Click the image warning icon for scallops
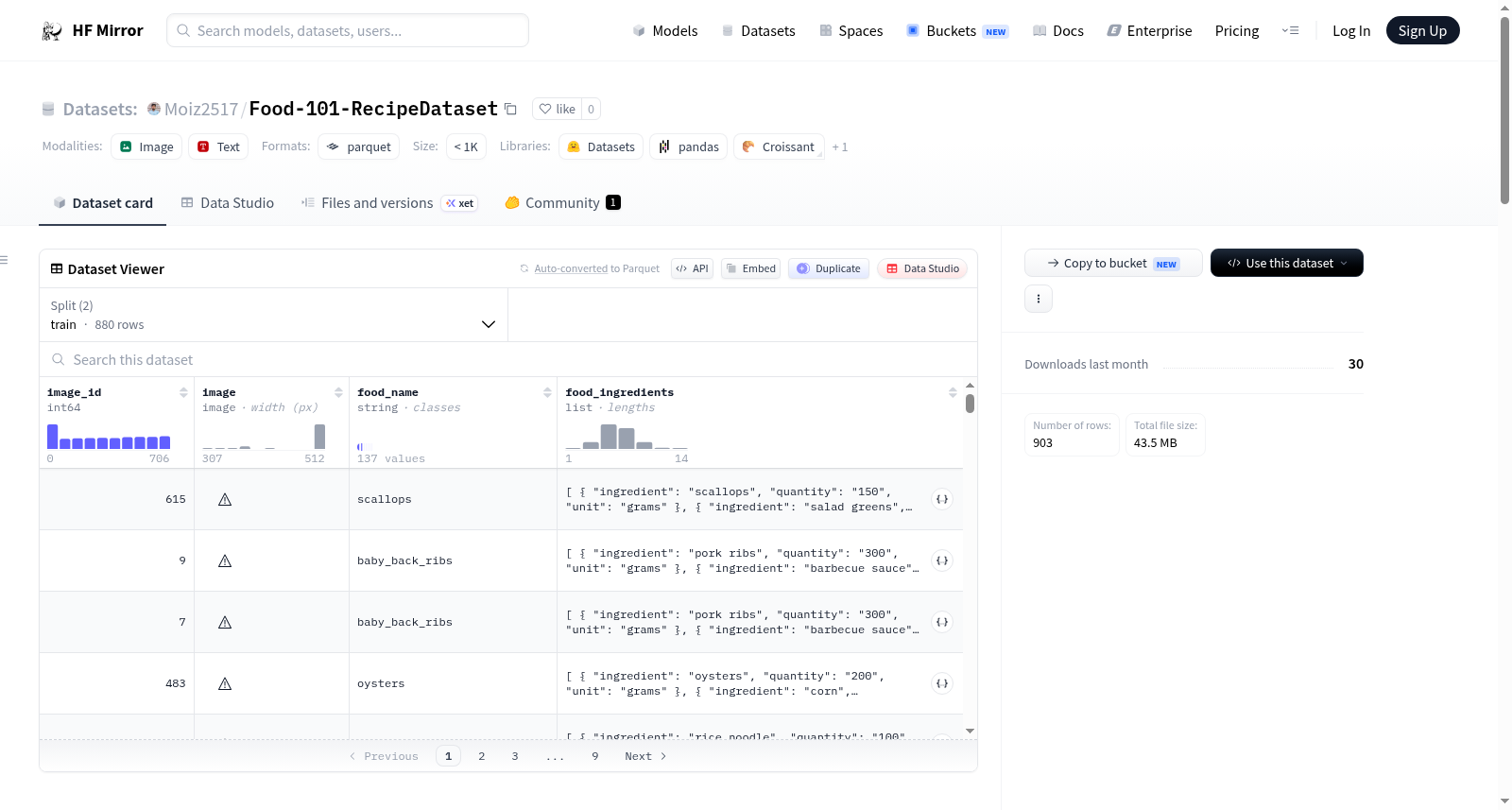This screenshot has height=810, width=1512. 225,499
